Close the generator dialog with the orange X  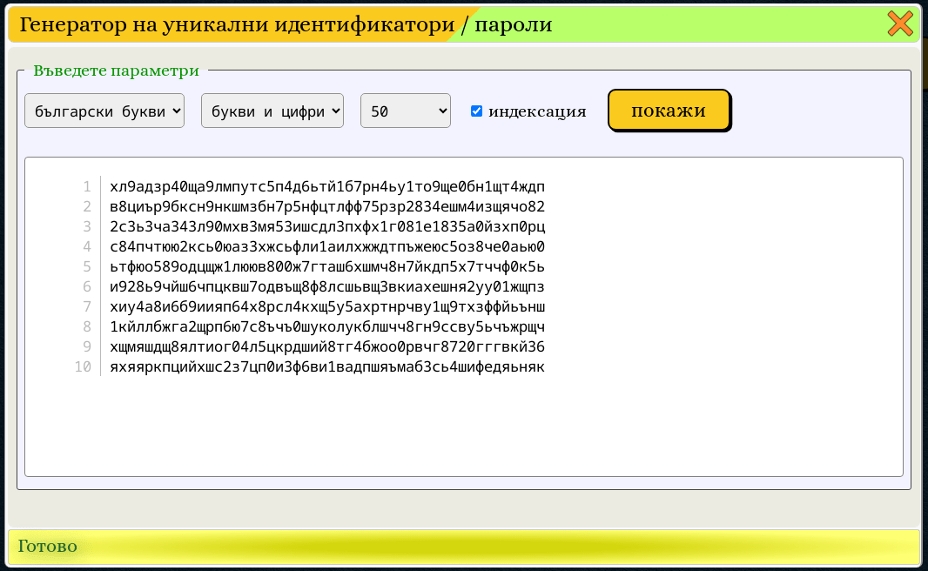coord(900,24)
